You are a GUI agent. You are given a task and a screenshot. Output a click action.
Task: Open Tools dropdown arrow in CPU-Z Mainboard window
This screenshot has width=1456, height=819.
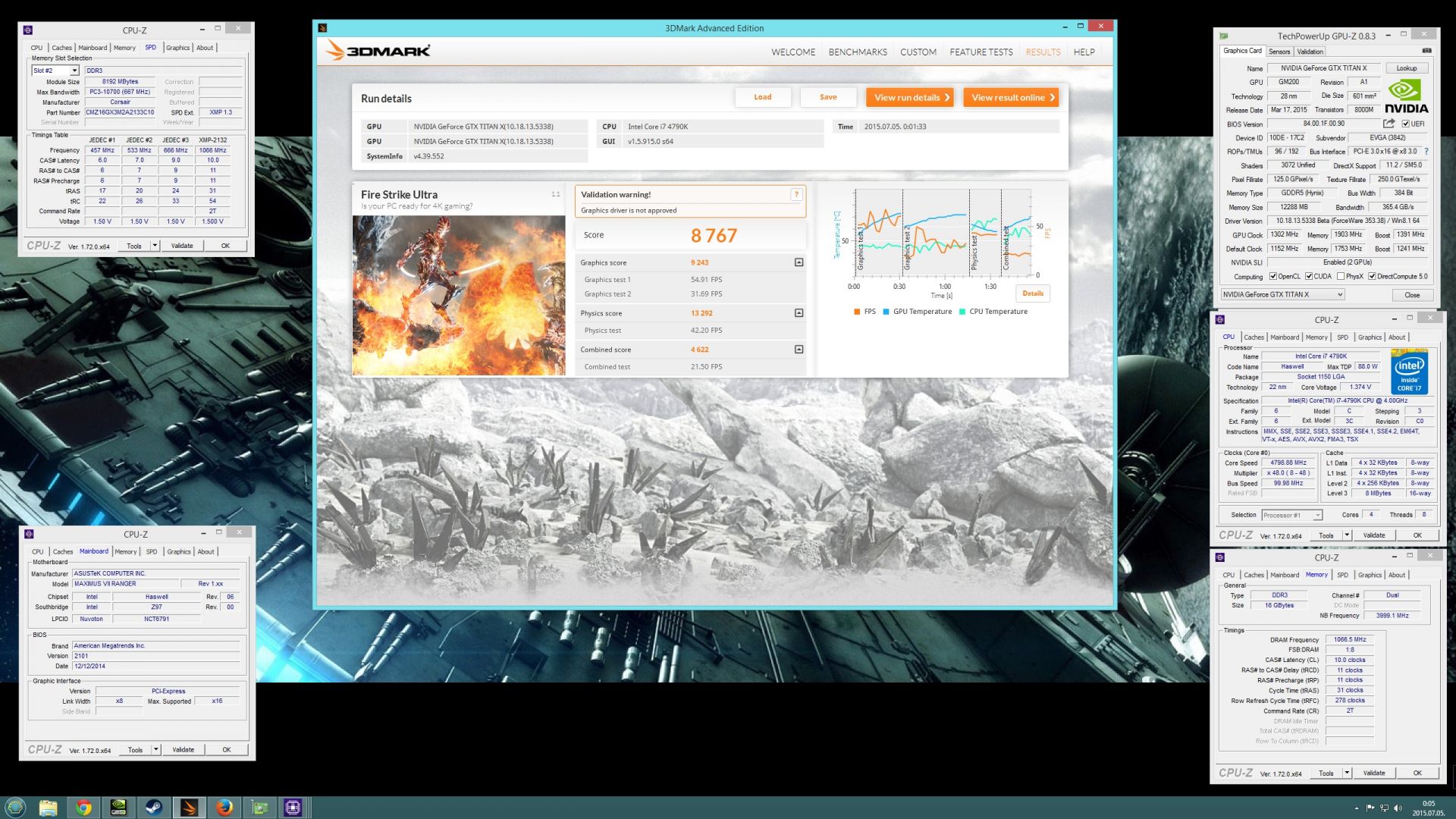155,749
